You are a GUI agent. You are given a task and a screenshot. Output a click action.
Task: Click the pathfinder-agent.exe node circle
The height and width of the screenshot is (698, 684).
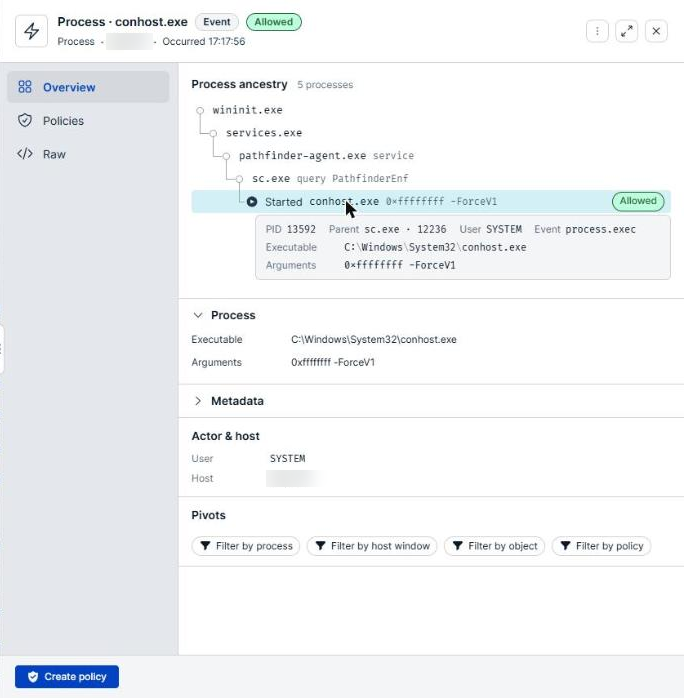point(227,156)
